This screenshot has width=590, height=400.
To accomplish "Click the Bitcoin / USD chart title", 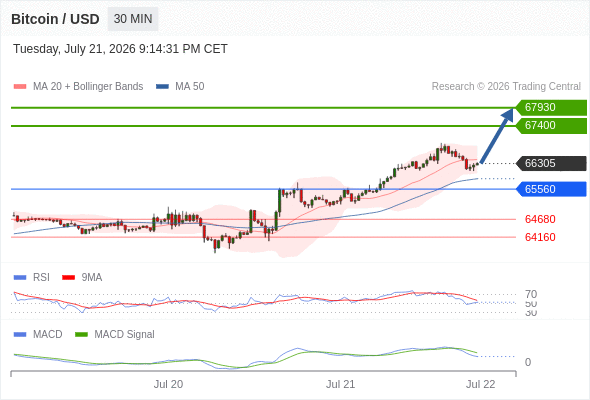I will tap(55, 19).
